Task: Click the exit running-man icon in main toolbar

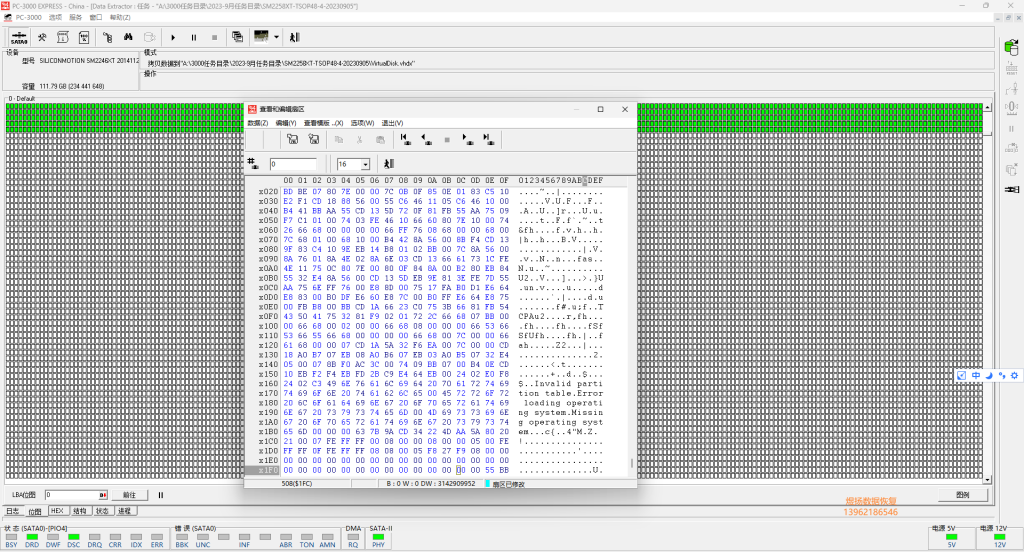Action: [x=295, y=37]
